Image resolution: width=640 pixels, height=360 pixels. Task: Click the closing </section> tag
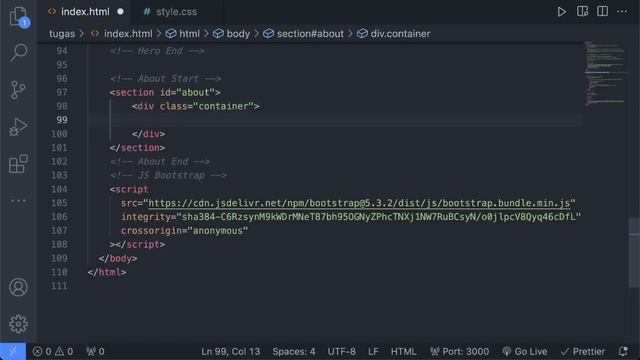point(137,148)
